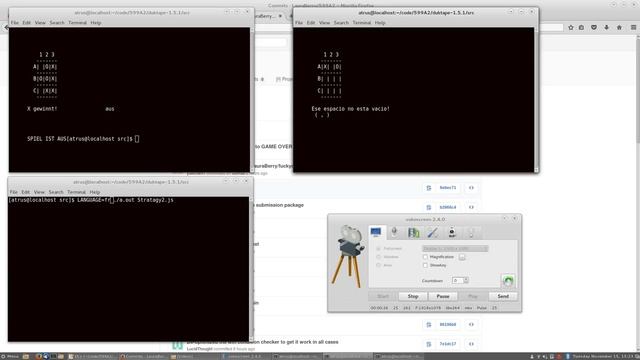Browse code icon for commit 8619668
This screenshot has width=640, height=360.
471,324
